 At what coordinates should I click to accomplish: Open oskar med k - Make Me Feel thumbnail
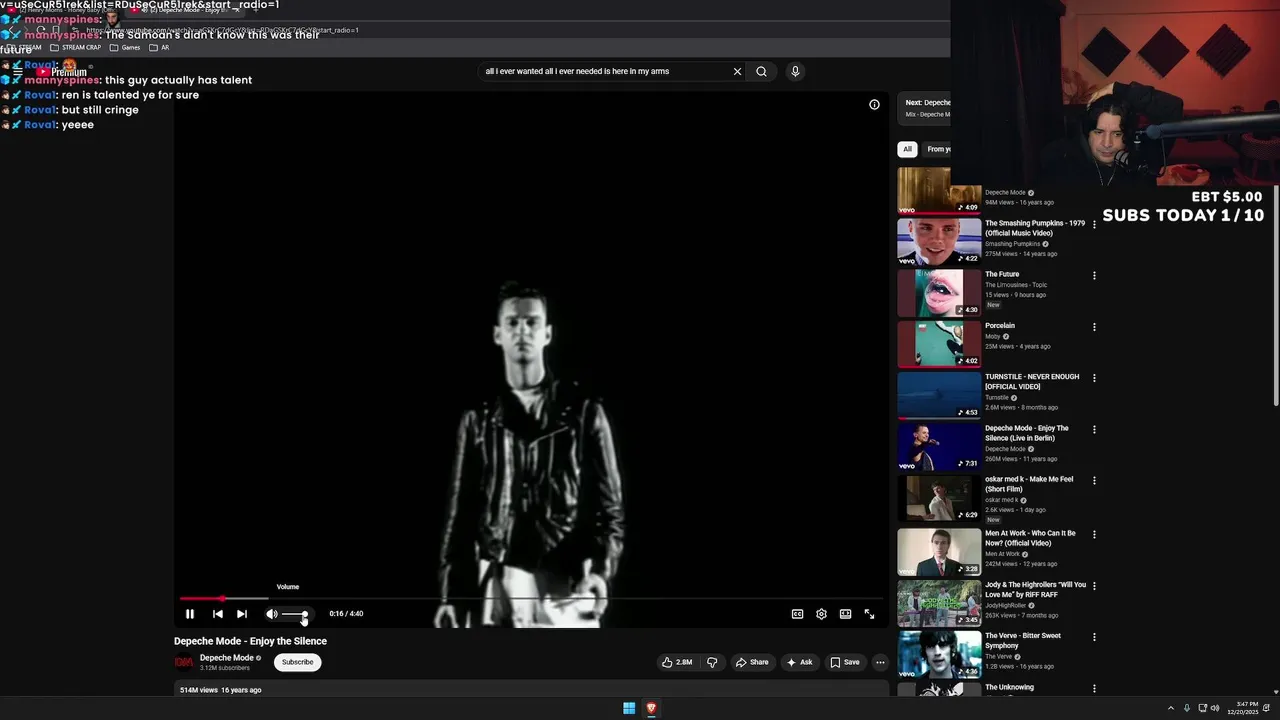tap(939, 497)
